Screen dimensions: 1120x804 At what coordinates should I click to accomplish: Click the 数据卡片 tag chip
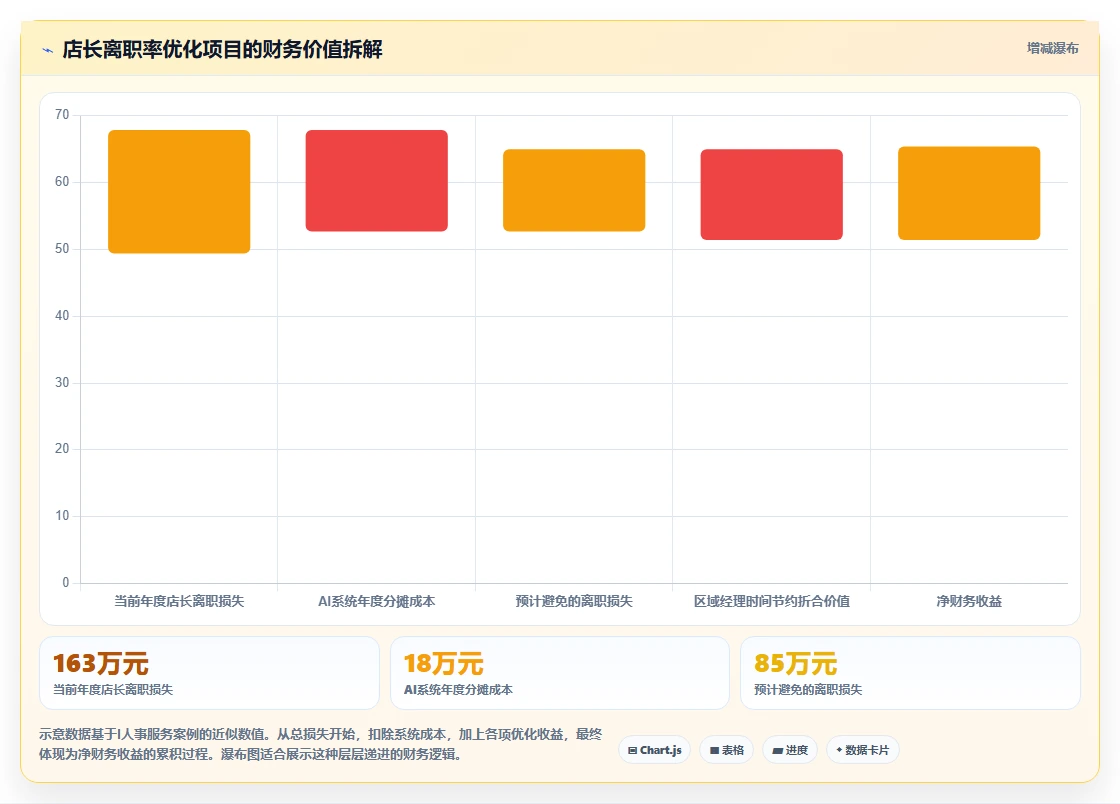click(x=863, y=750)
